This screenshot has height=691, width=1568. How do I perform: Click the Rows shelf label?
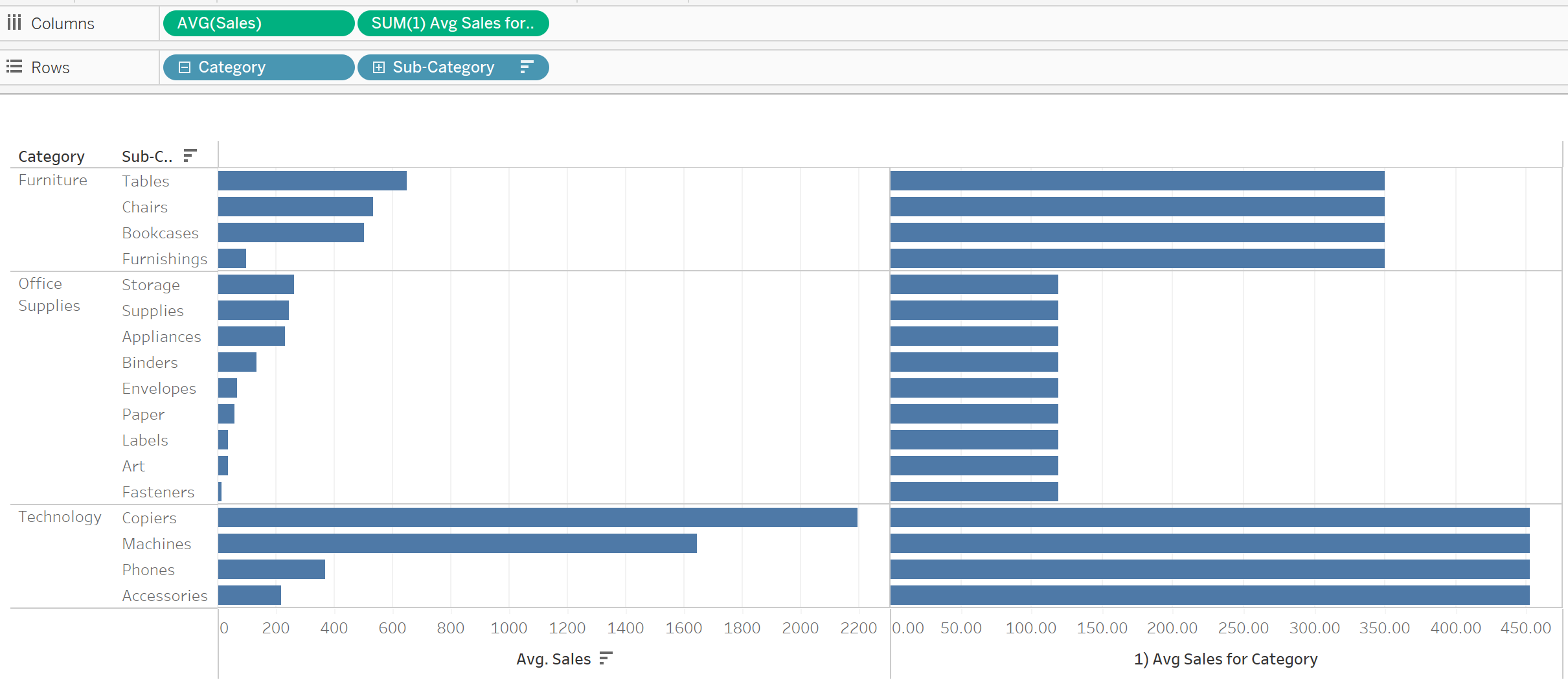click(x=51, y=67)
